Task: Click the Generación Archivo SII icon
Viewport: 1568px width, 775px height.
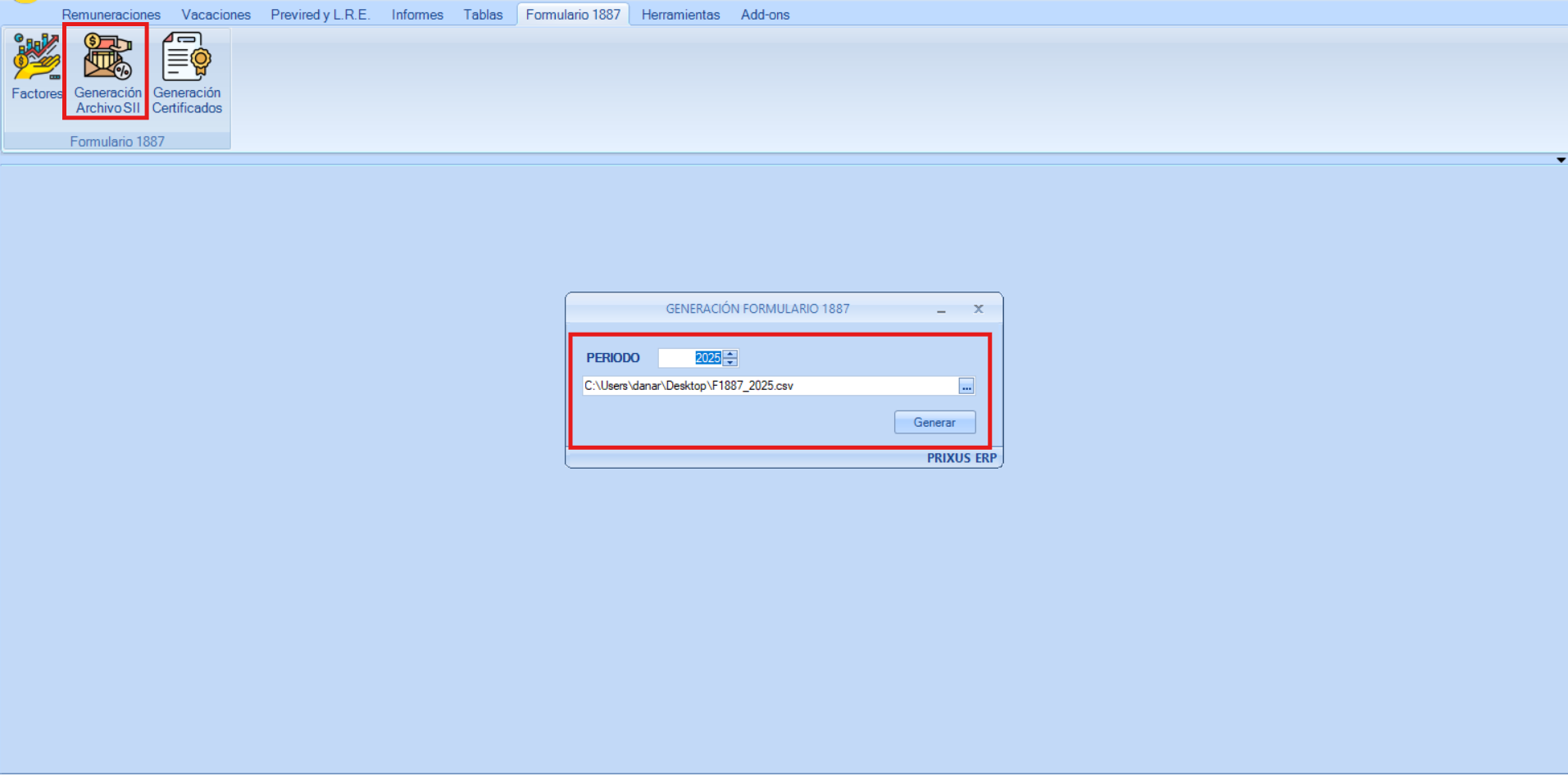Action: [x=107, y=72]
